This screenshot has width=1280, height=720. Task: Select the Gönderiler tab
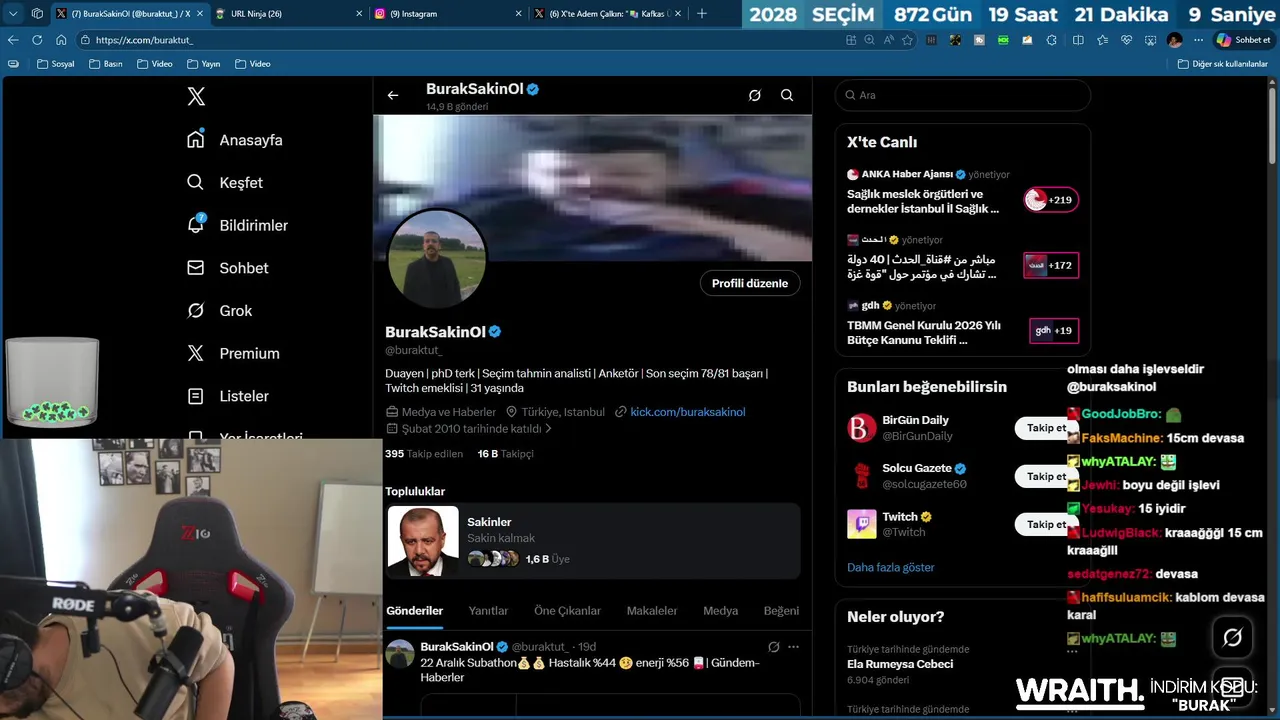(414, 611)
